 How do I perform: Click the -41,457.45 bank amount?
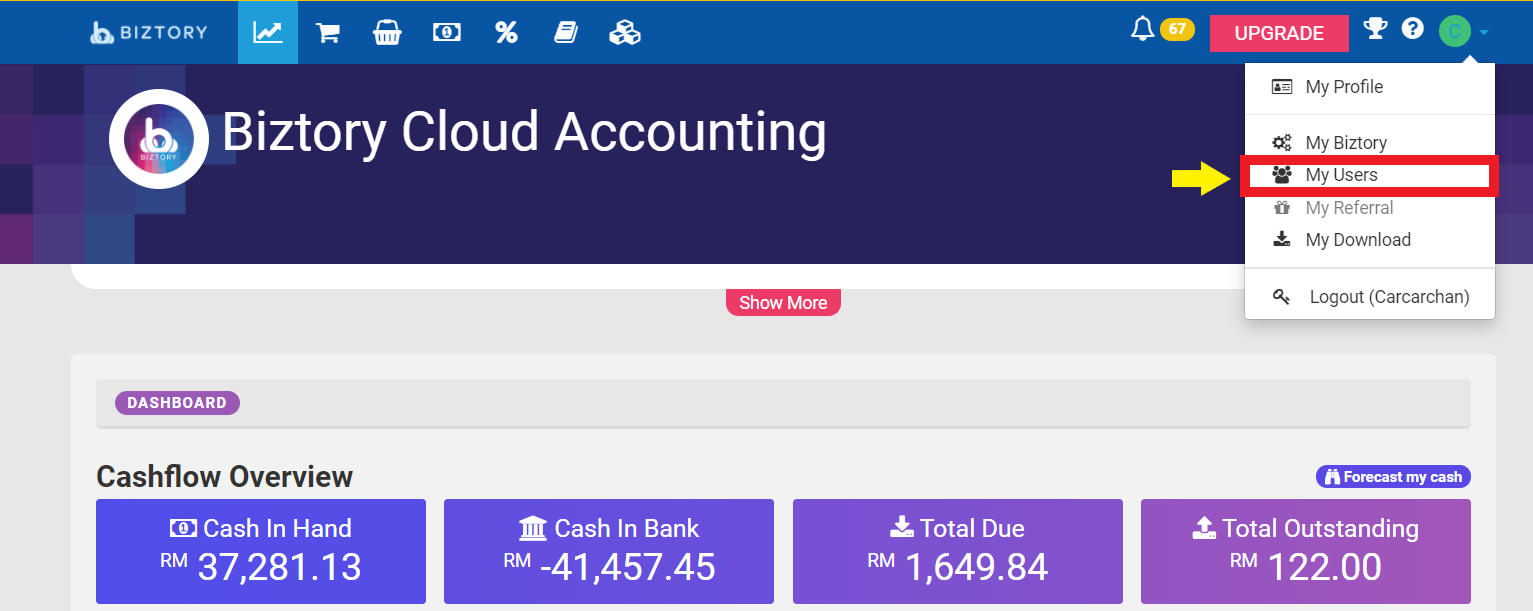pos(627,568)
